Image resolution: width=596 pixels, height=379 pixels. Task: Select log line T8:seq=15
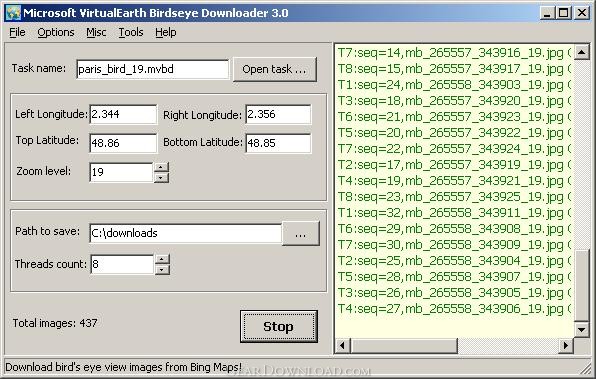(x=454, y=68)
